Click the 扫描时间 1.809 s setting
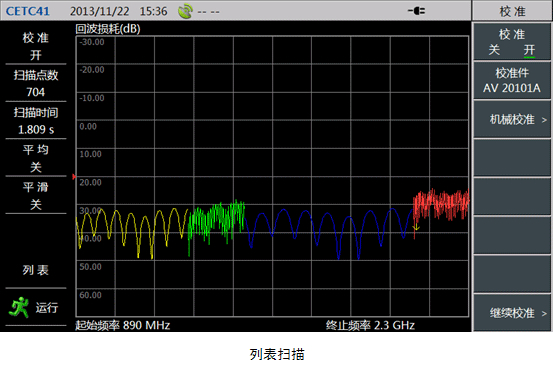Image resolution: width=553 pixels, height=366 pixels. (36, 121)
